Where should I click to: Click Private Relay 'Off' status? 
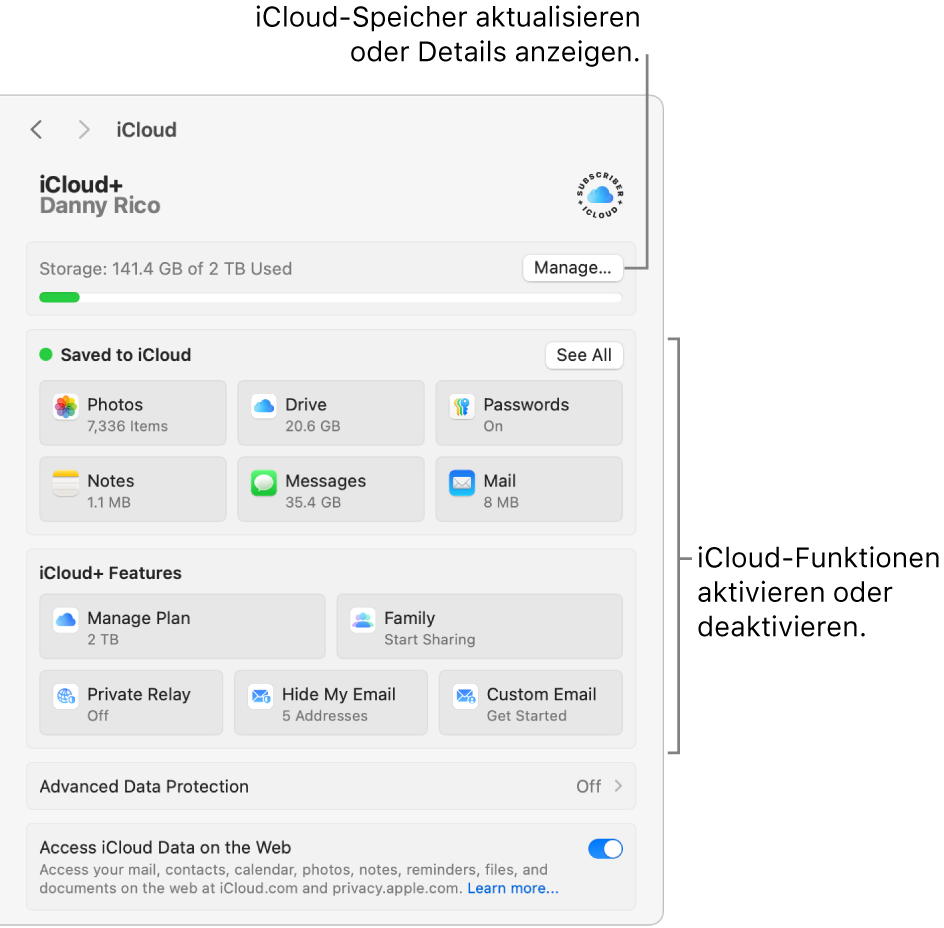tap(98, 716)
